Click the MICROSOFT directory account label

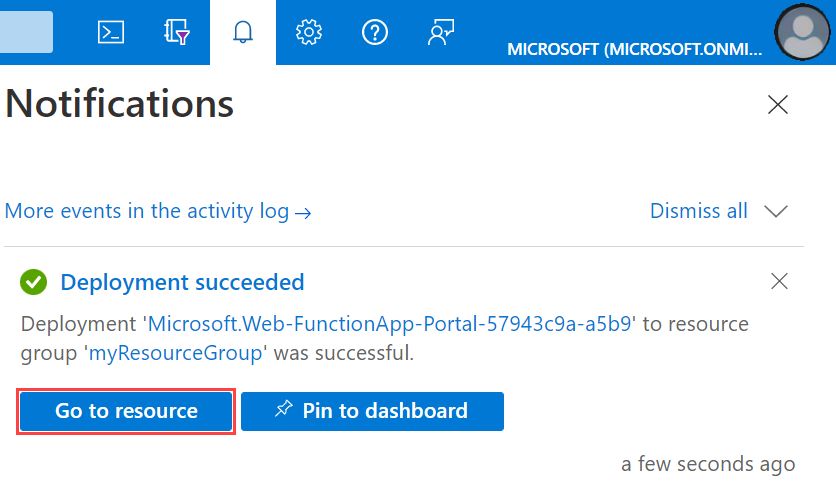coord(634,49)
